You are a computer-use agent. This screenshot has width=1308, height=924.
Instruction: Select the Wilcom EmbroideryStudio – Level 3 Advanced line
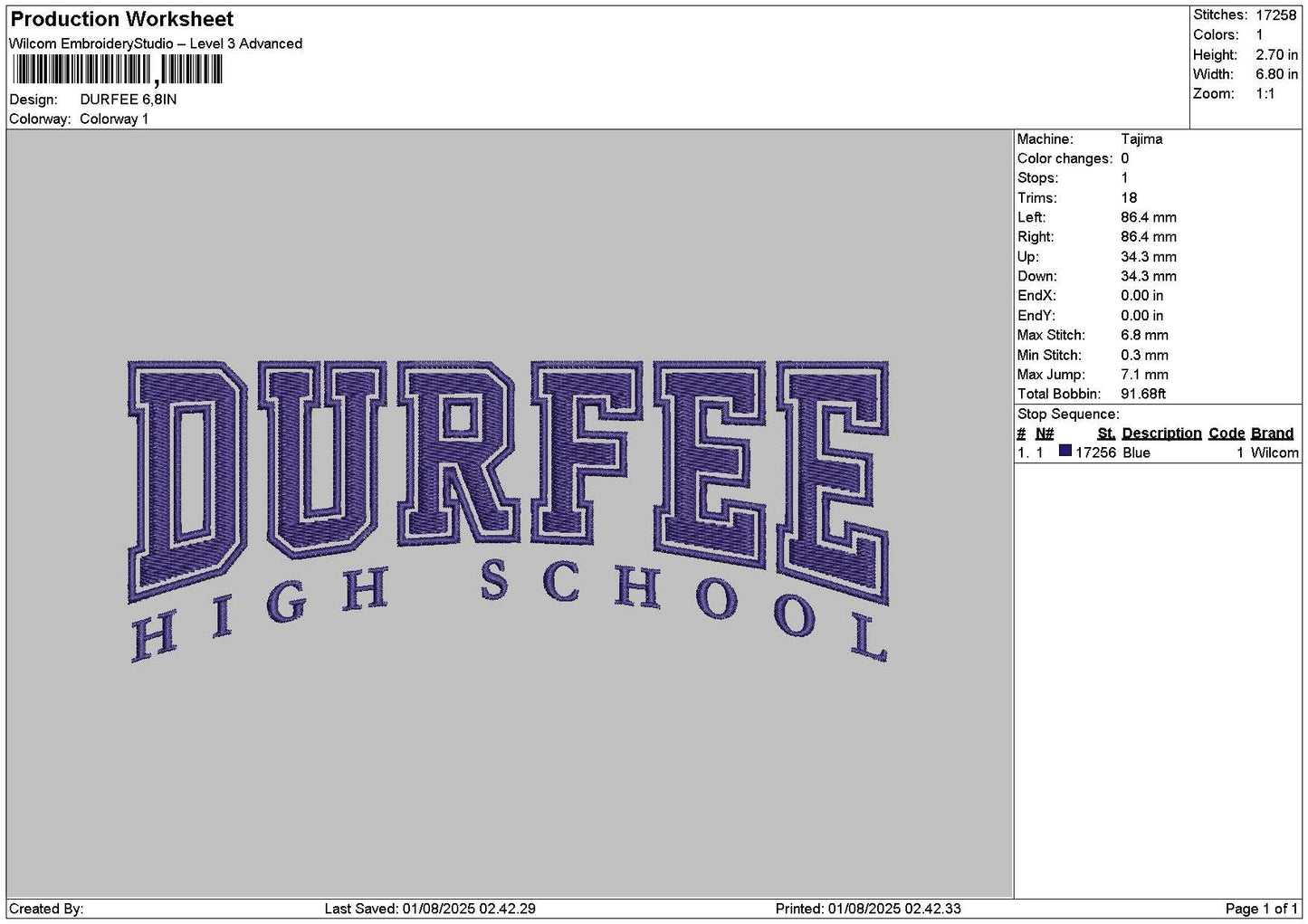156,43
